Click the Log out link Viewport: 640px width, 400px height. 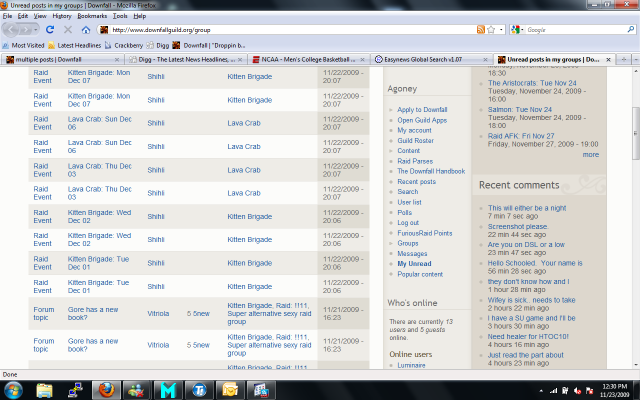(408, 222)
